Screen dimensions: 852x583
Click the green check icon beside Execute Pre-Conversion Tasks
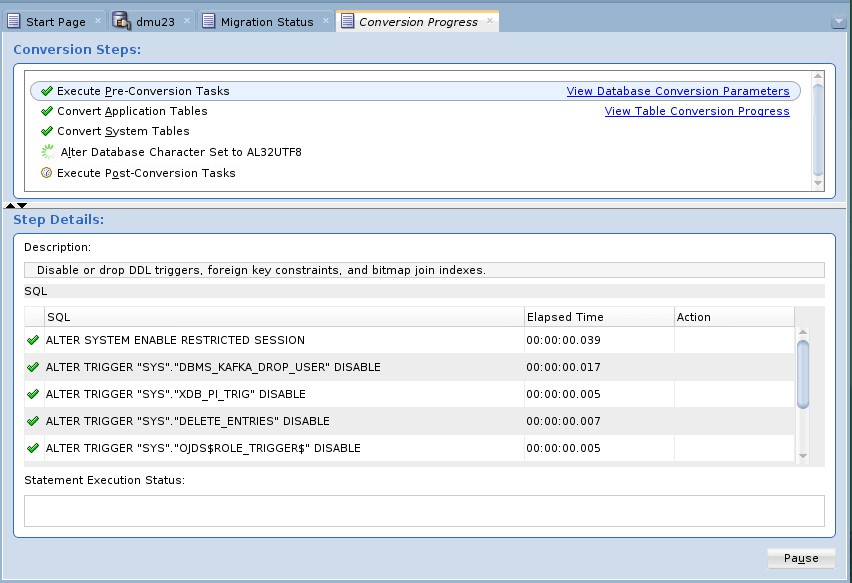(47, 91)
